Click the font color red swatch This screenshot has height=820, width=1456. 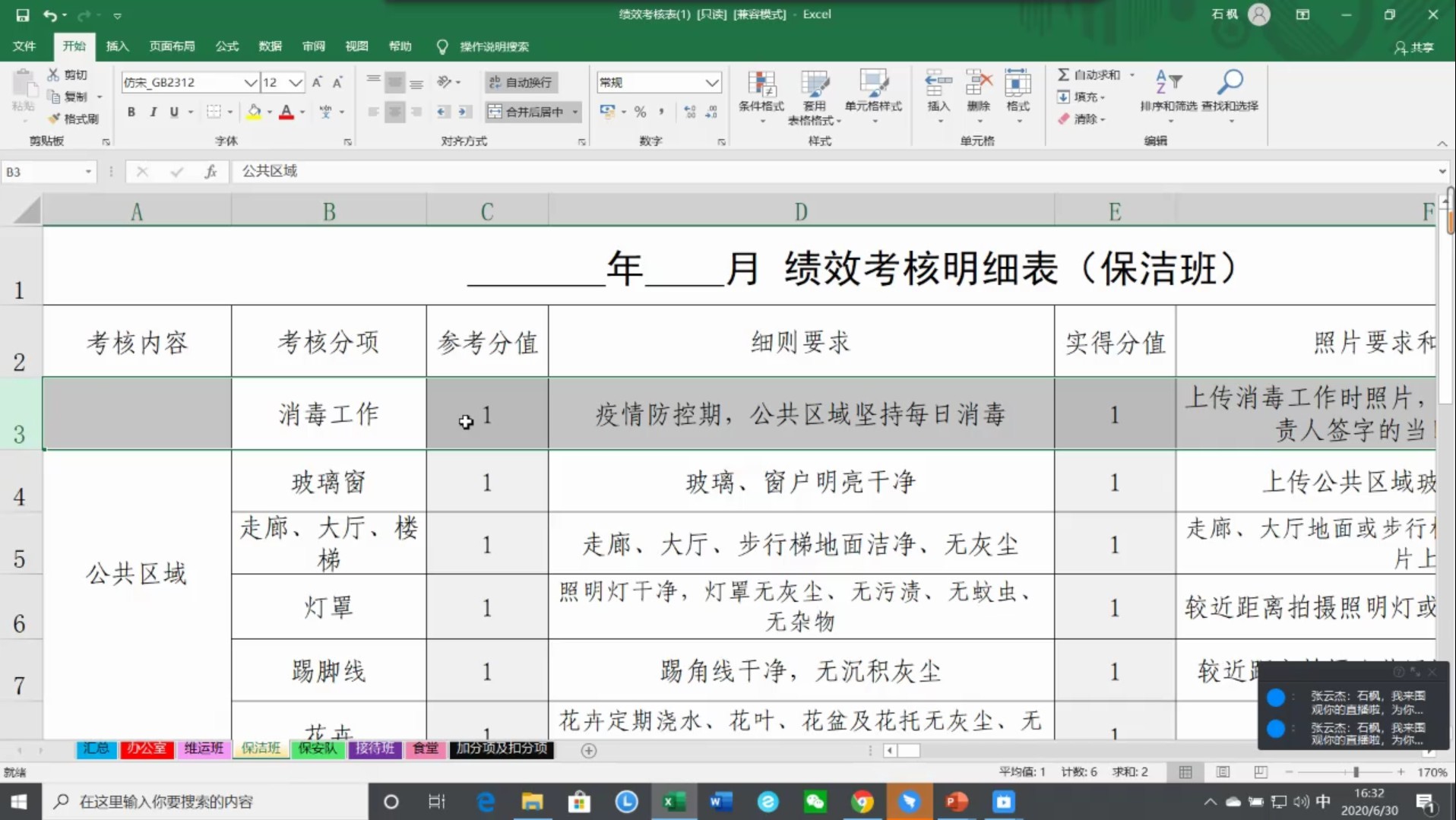click(x=286, y=112)
